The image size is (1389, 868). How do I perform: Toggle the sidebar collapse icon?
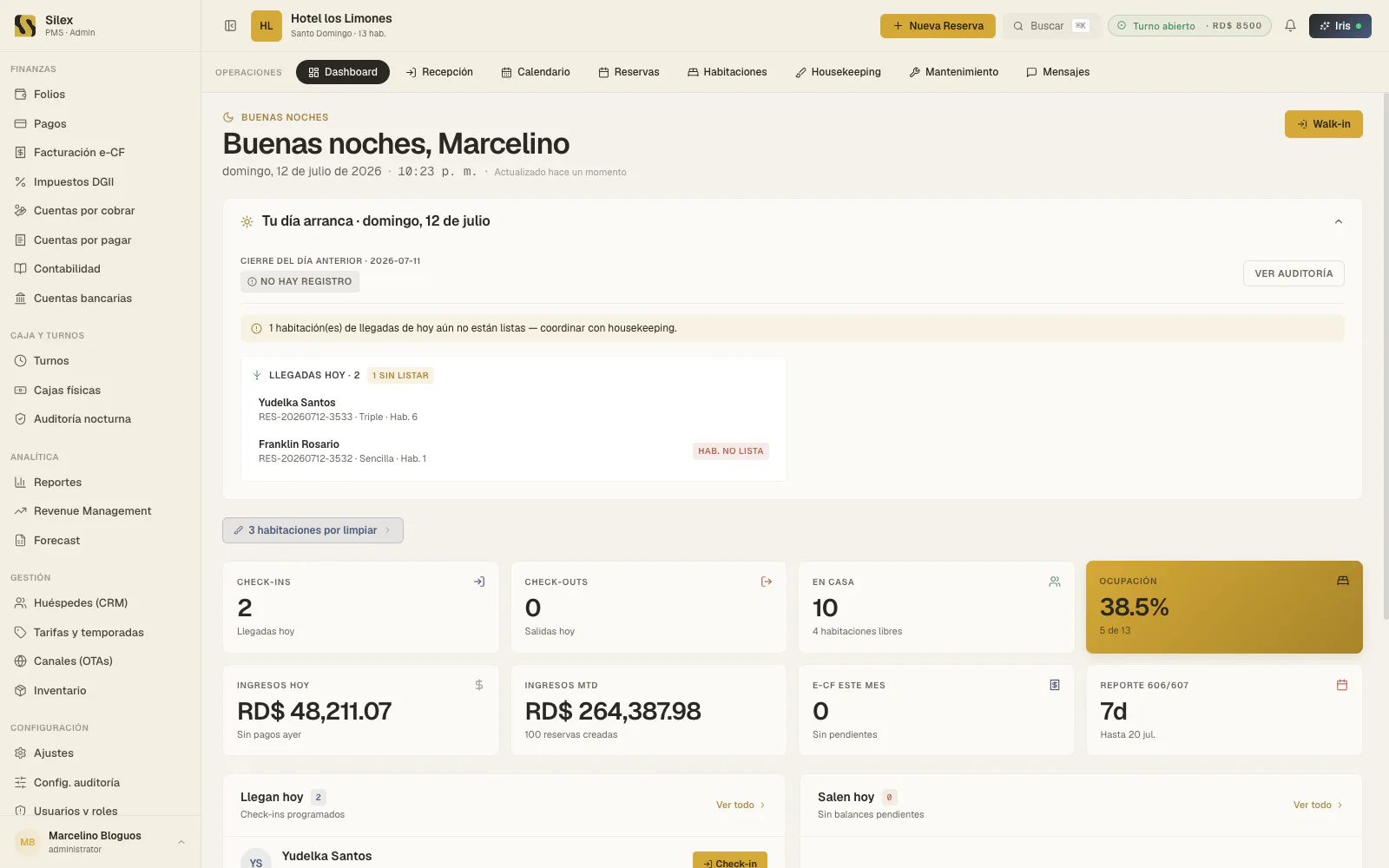tap(230, 26)
